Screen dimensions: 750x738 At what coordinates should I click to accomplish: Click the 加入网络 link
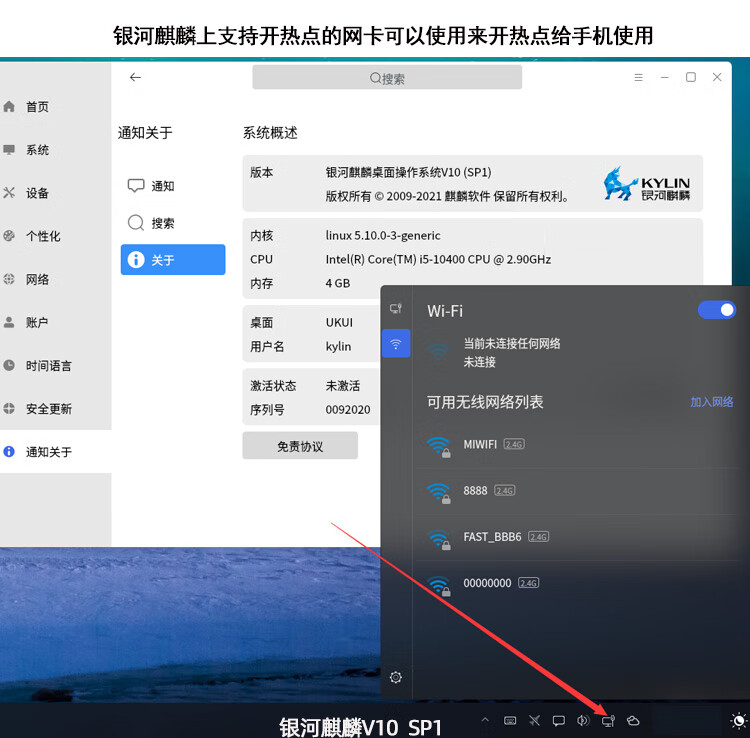[x=712, y=402]
